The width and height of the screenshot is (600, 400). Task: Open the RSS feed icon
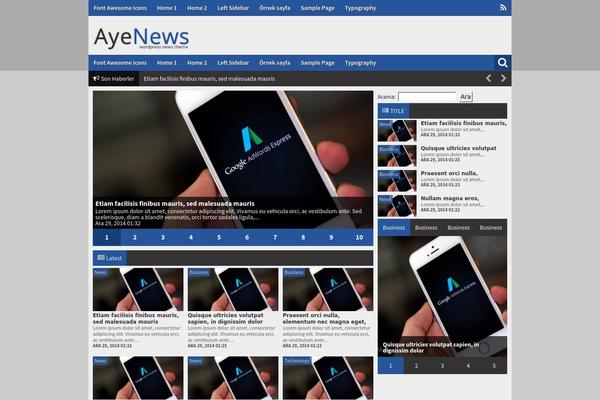tap(503, 7)
